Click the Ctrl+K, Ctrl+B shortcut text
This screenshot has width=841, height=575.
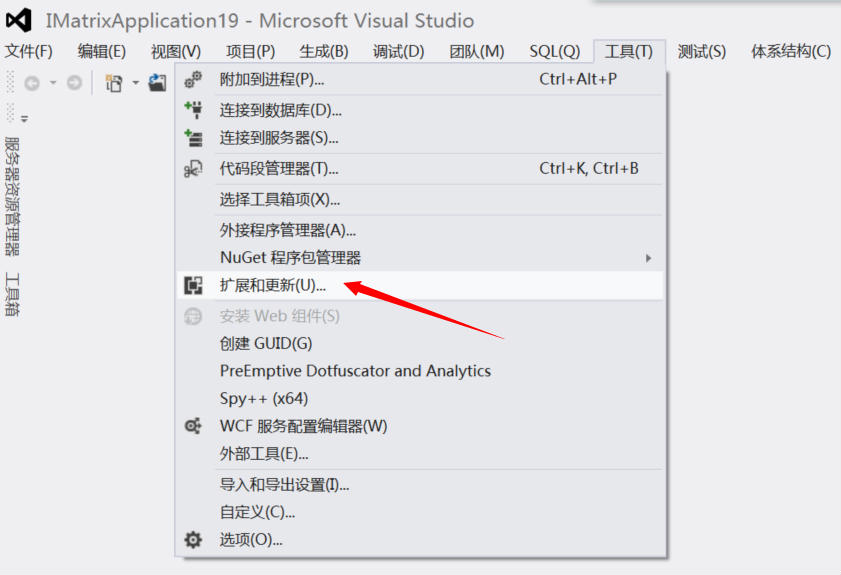[589, 168]
